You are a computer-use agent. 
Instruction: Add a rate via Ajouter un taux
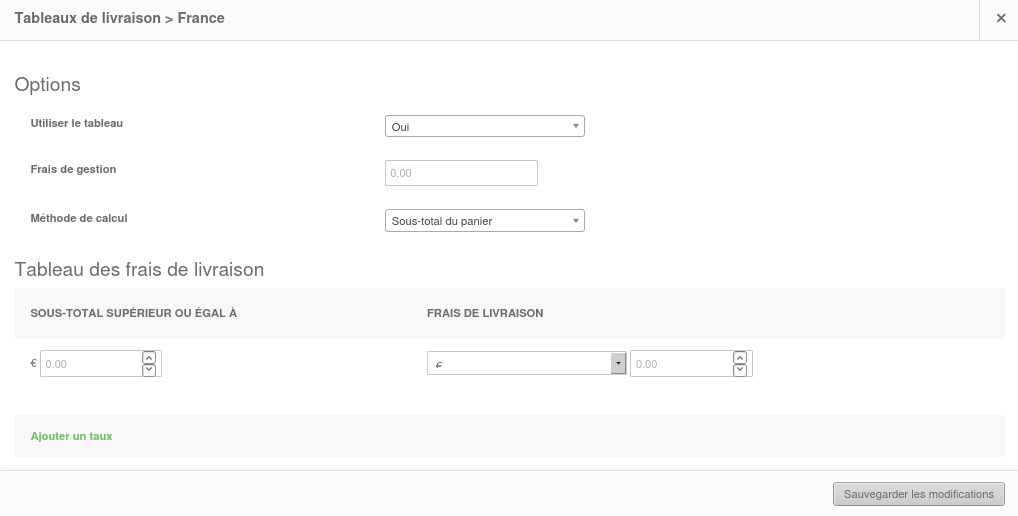tap(71, 436)
